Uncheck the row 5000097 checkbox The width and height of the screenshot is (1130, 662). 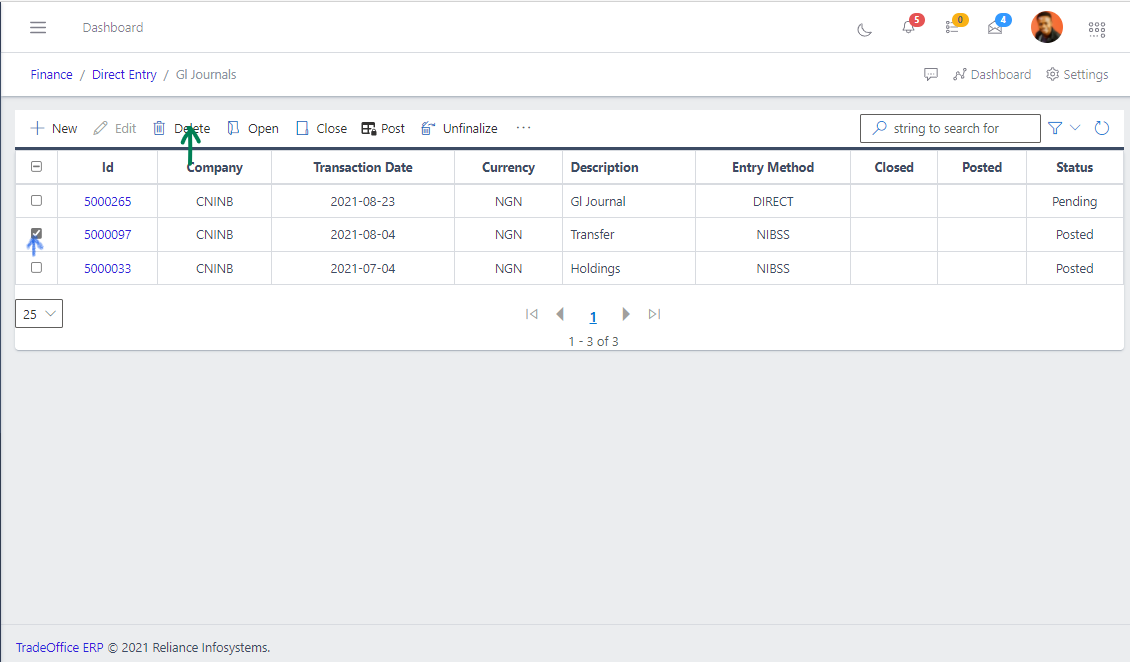coord(37,234)
